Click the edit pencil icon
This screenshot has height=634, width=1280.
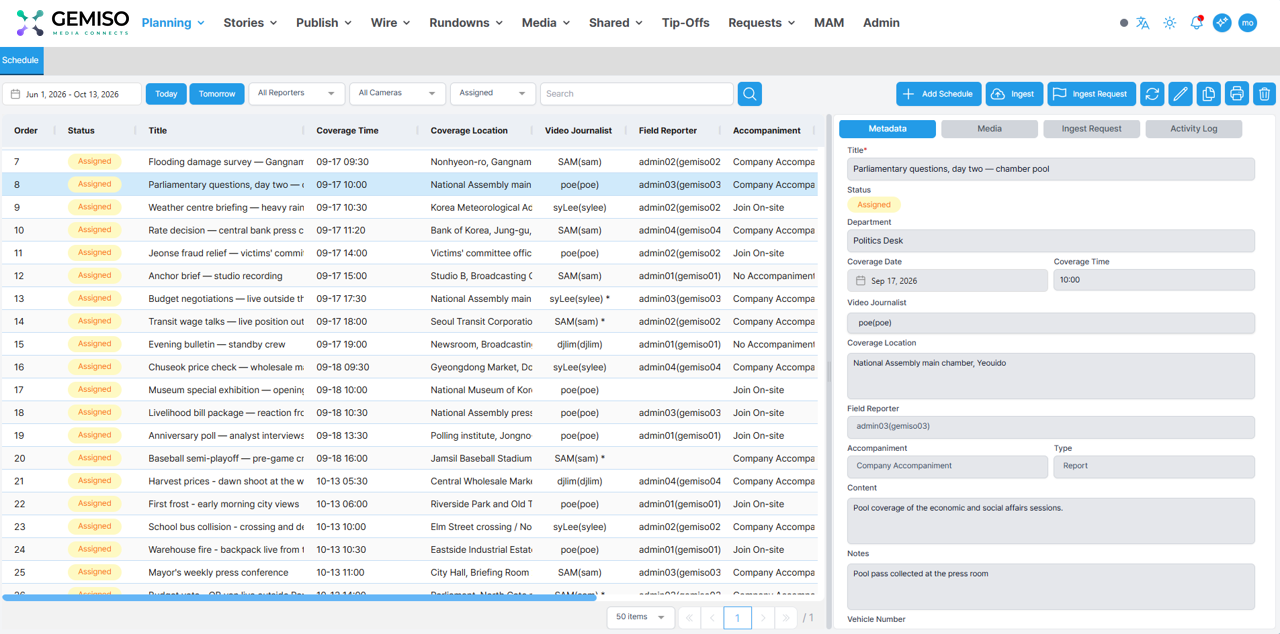point(1180,94)
